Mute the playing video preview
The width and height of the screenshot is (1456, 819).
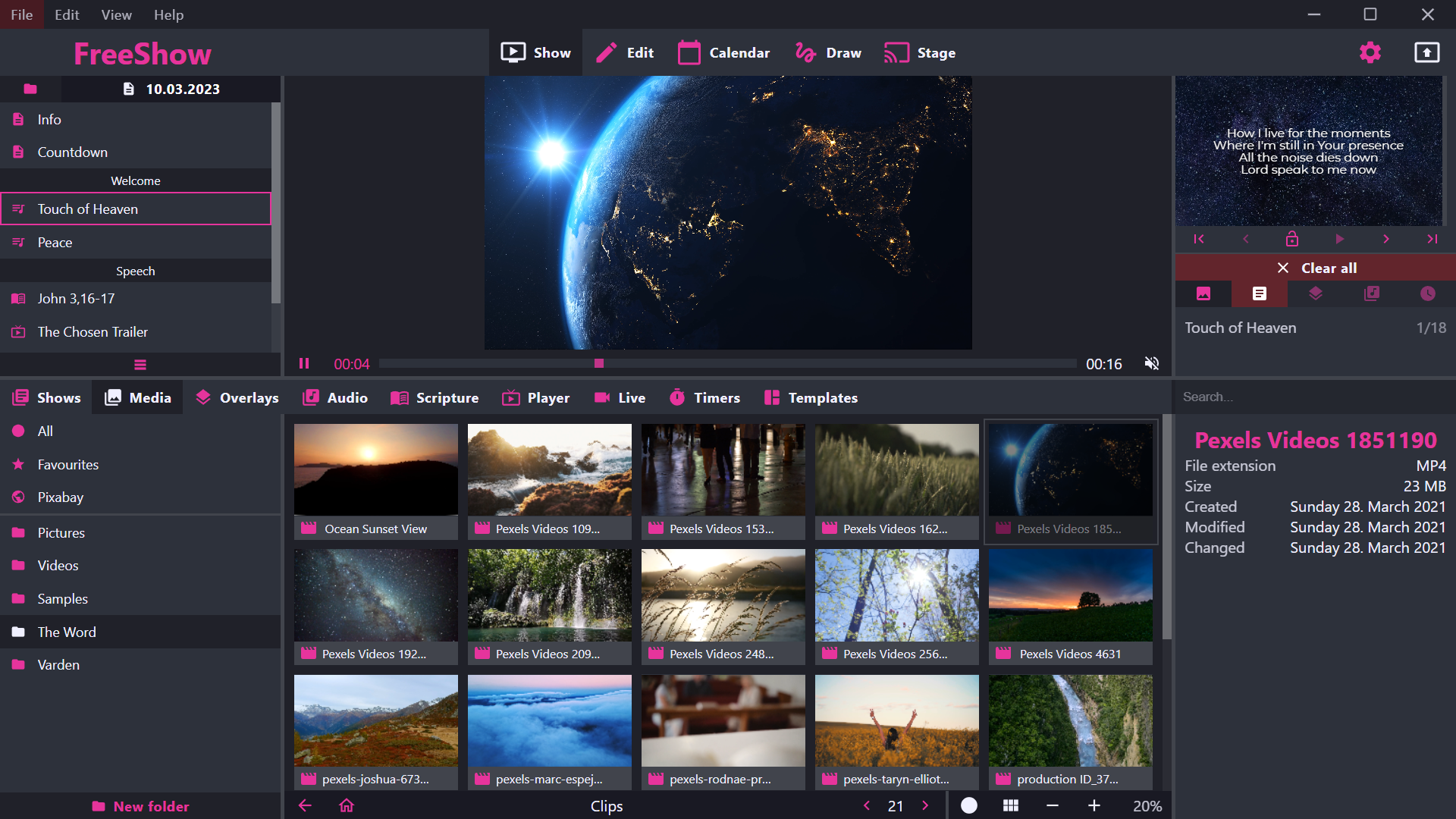coord(1151,363)
